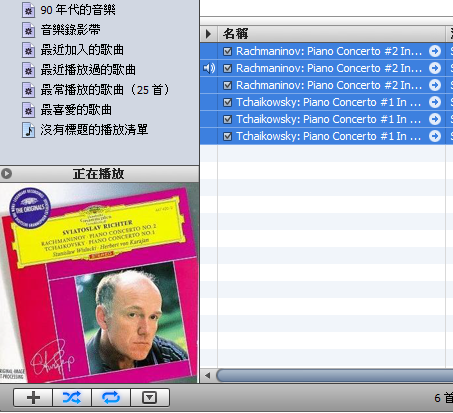
Task: Click store arrow on last Tchaikowsky track
Action: [435, 136]
